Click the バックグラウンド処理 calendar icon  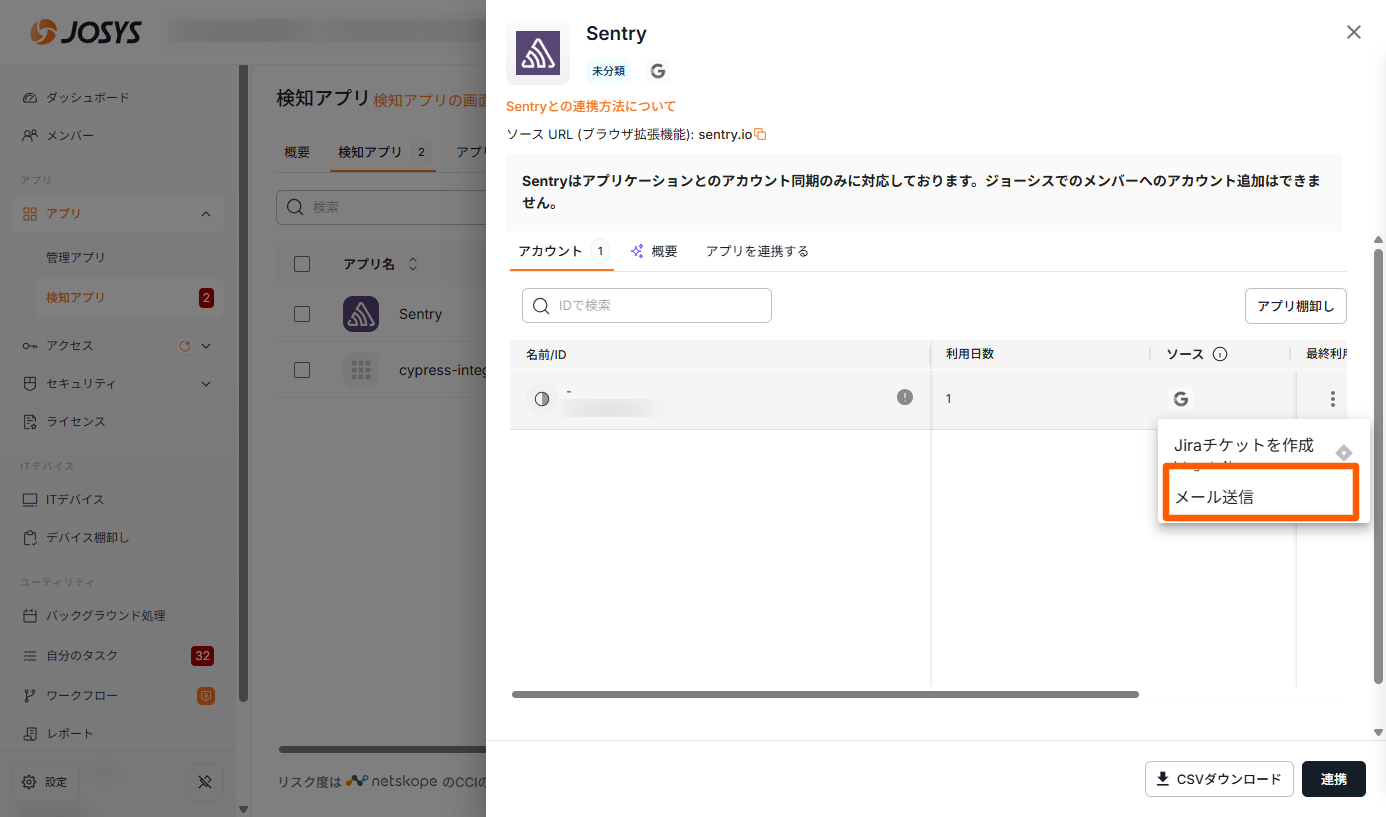click(29, 616)
